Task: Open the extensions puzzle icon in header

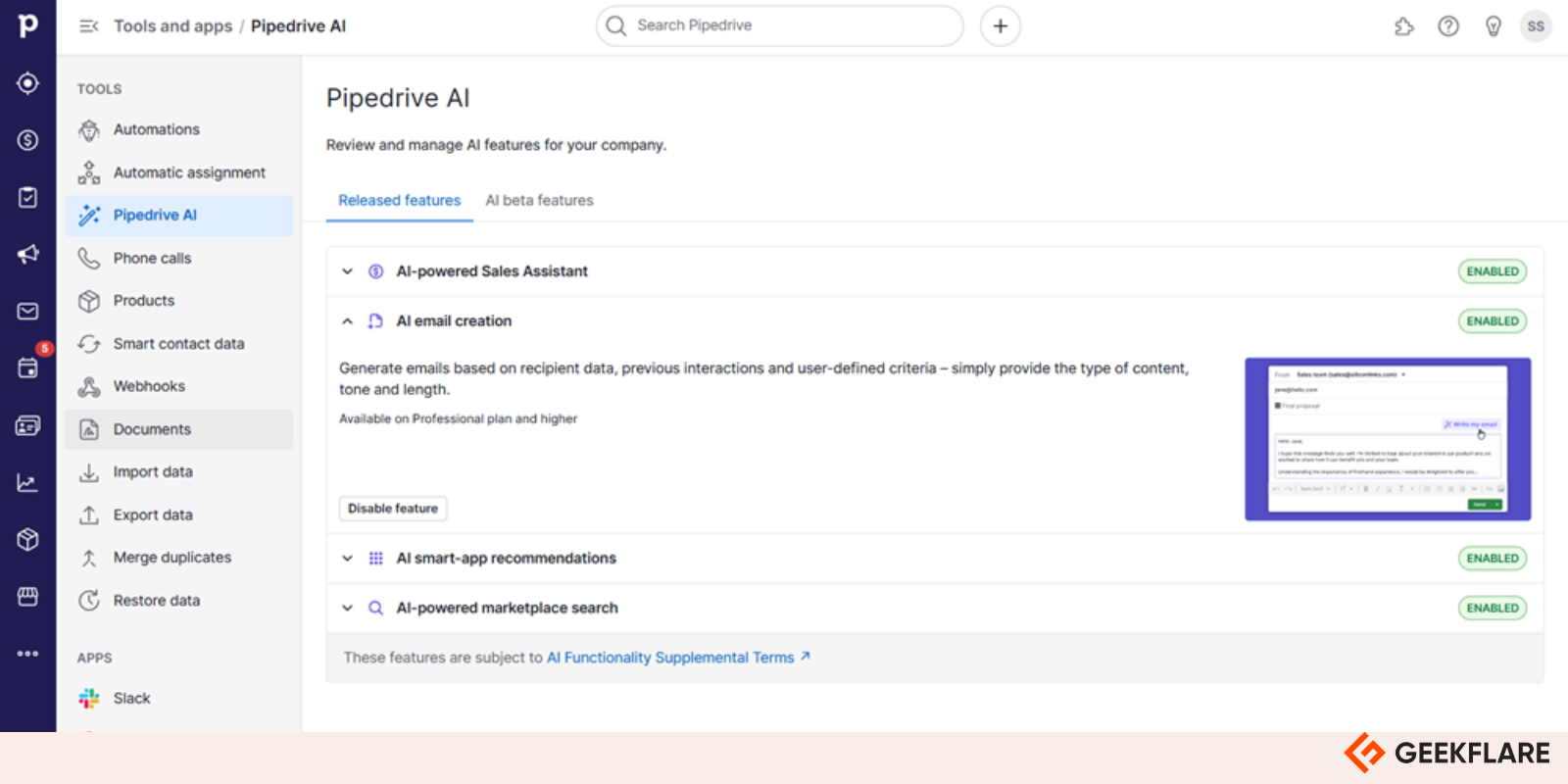Action: [x=1404, y=26]
